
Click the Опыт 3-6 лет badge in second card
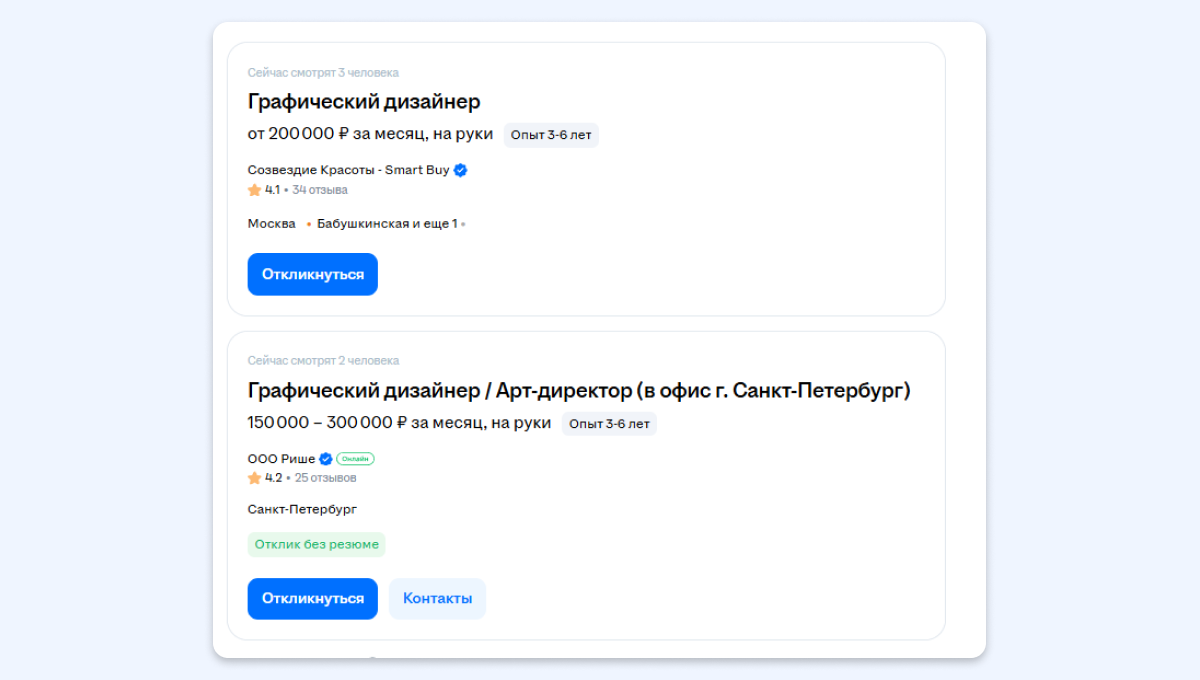609,424
